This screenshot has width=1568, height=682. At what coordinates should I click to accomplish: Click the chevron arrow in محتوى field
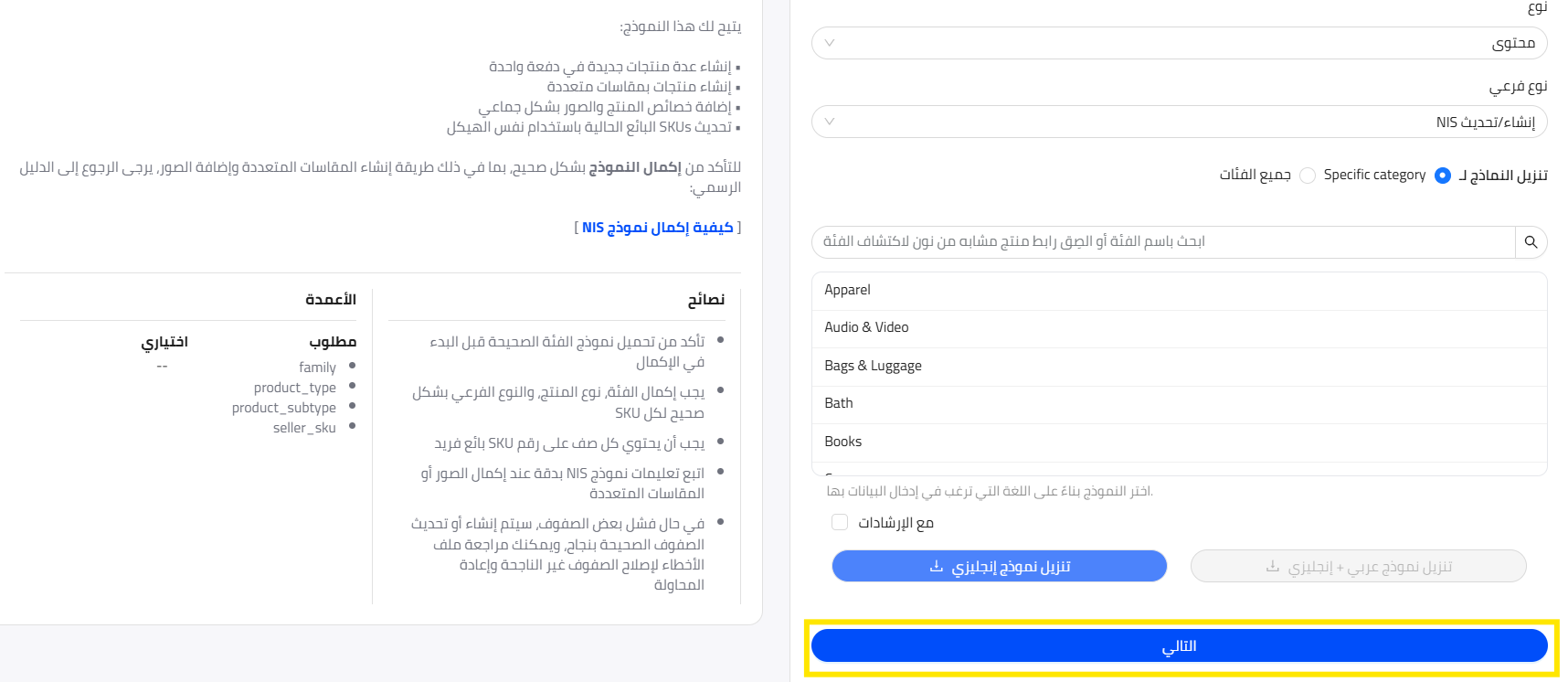830,43
